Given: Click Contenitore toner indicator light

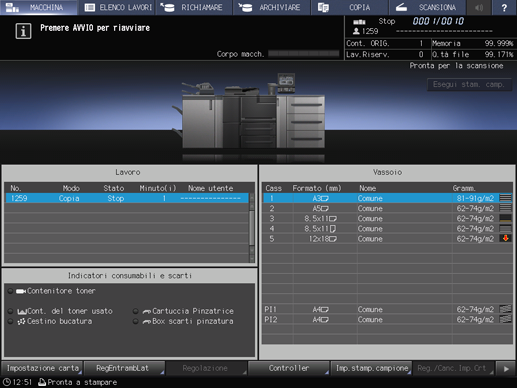Looking at the screenshot, I should pos(10,291).
